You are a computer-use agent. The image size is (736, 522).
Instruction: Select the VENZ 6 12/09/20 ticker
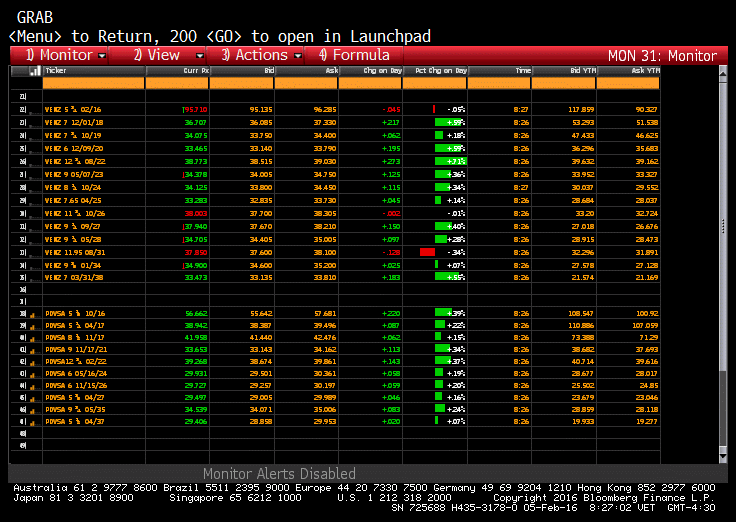(x=74, y=148)
